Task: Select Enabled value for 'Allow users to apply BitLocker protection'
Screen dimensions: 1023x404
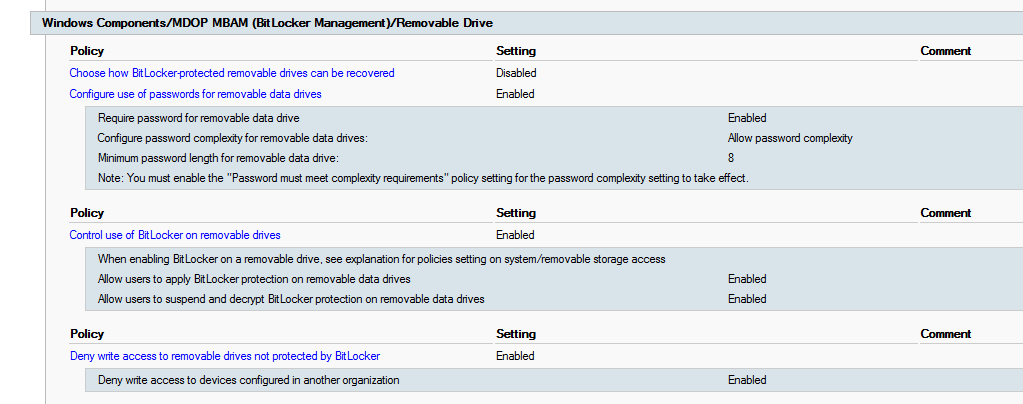Action: tap(747, 279)
